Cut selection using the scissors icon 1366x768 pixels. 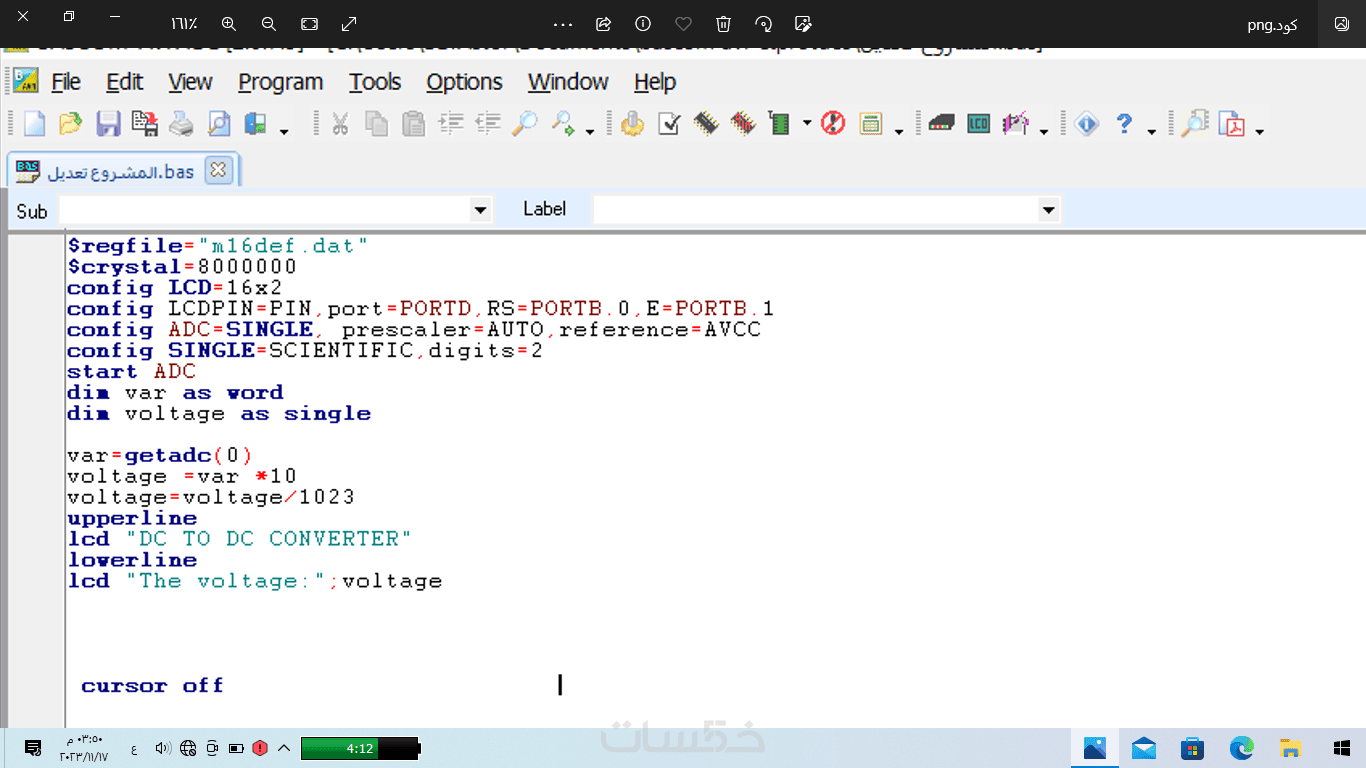click(340, 124)
